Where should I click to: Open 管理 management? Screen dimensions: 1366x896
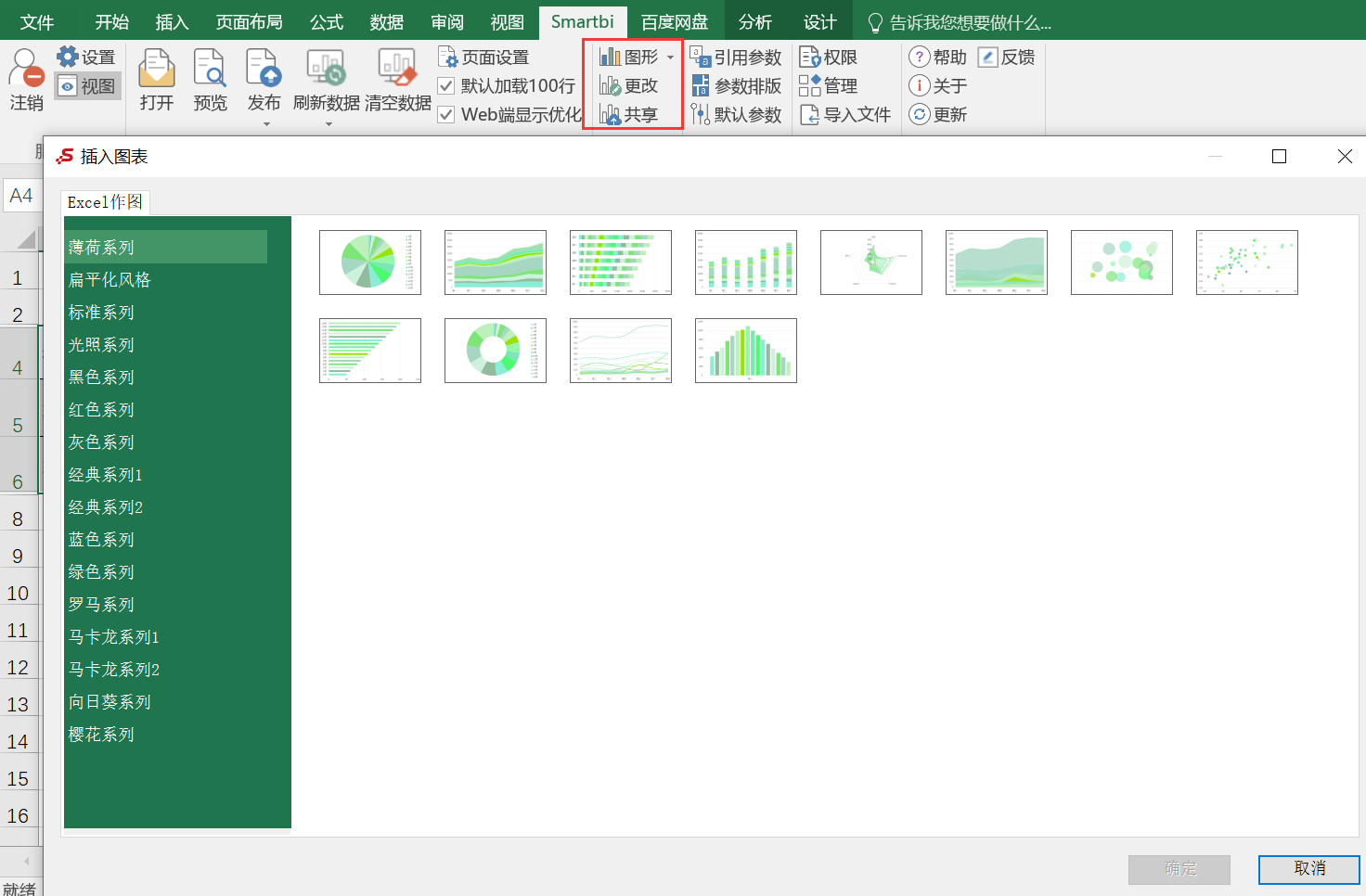click(x=828, y=86)
